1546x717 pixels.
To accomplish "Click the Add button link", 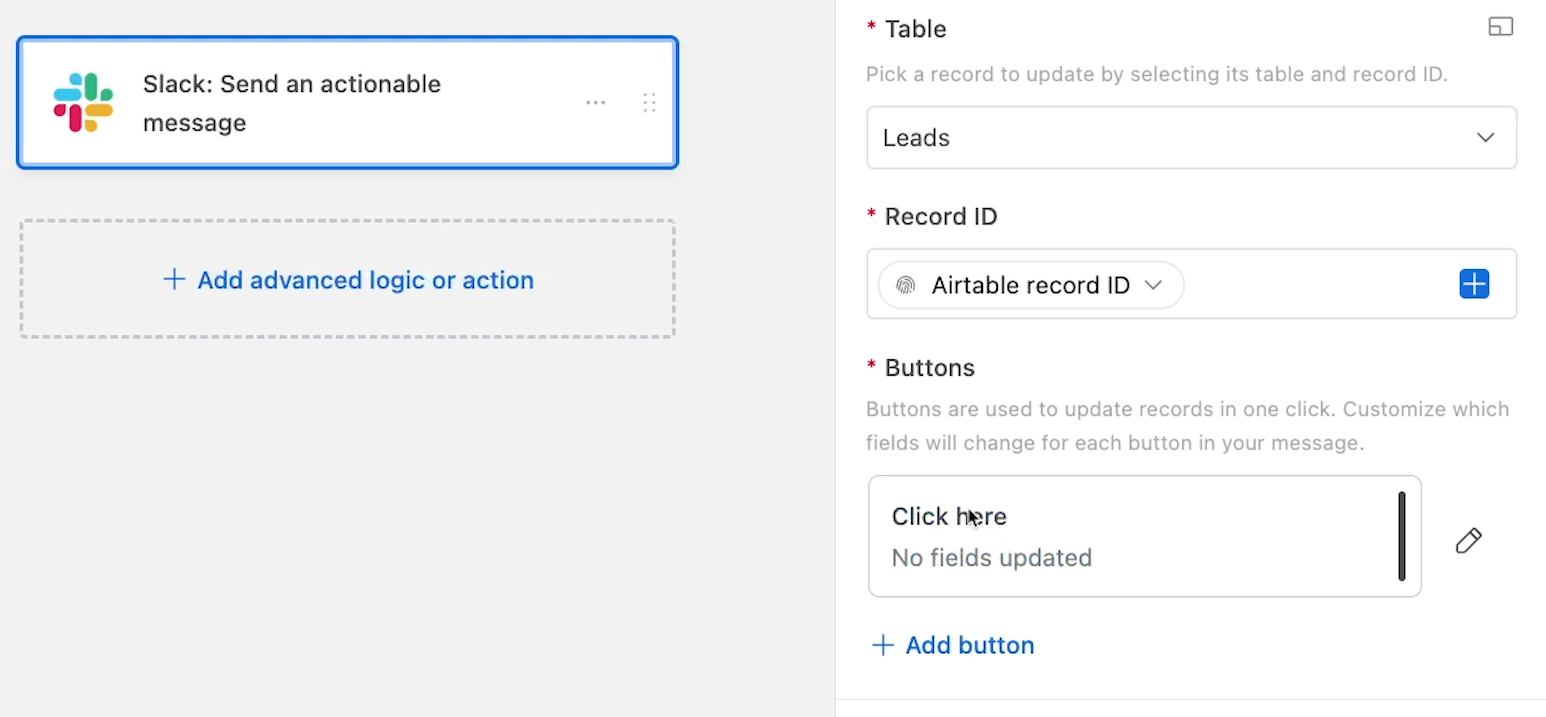I will pos(953,645).
